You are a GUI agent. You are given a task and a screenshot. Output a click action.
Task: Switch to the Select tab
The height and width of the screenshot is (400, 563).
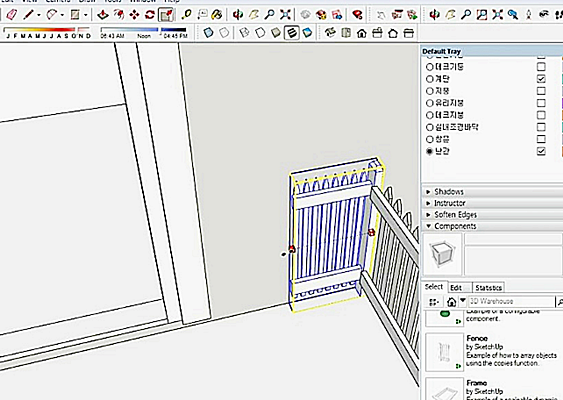(x=434, y=287)
